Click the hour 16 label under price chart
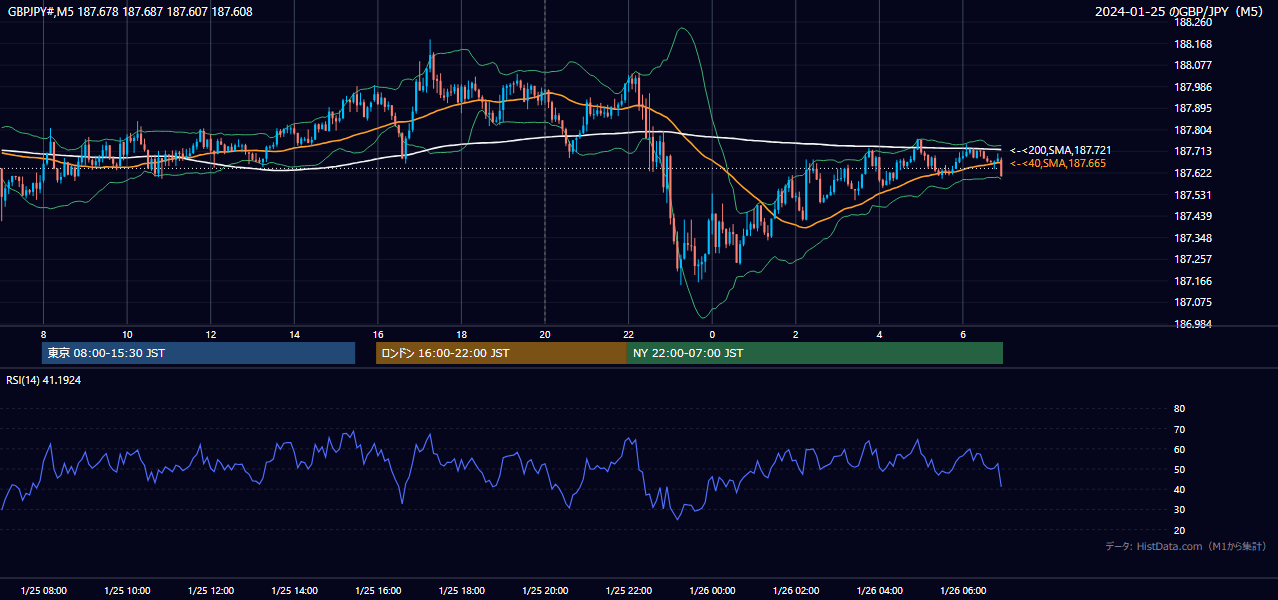 tap(378, 334)
